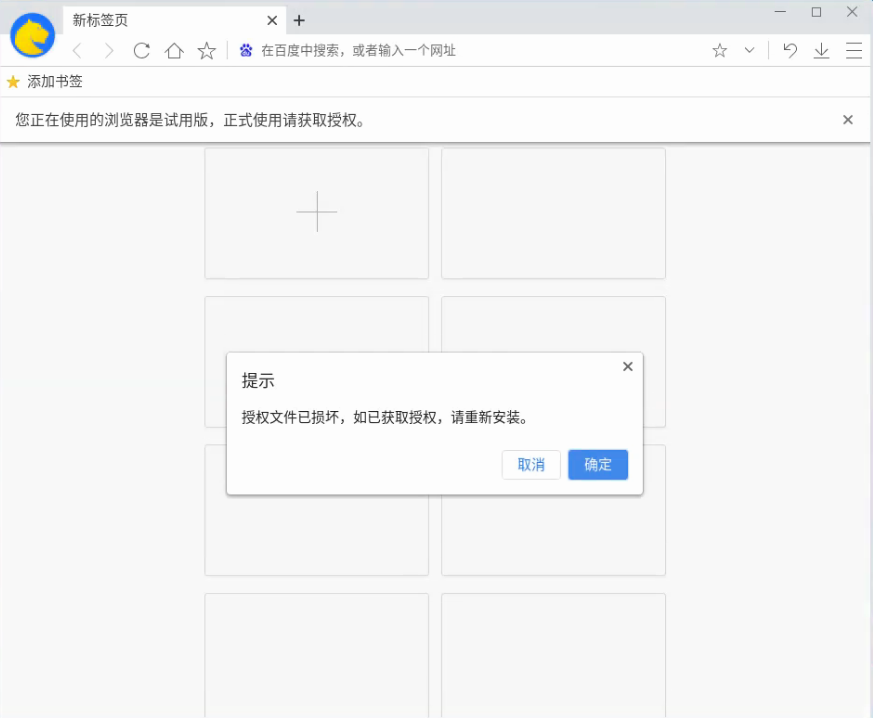Click the back navigation arrow
Image resolution: width=873 pixels, height=718 pixels.
(77, 51)
